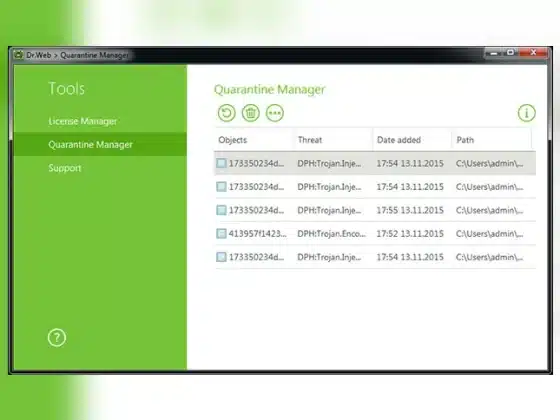Click the DPH:Trojan.Enco... threat cell

[331, 234]
